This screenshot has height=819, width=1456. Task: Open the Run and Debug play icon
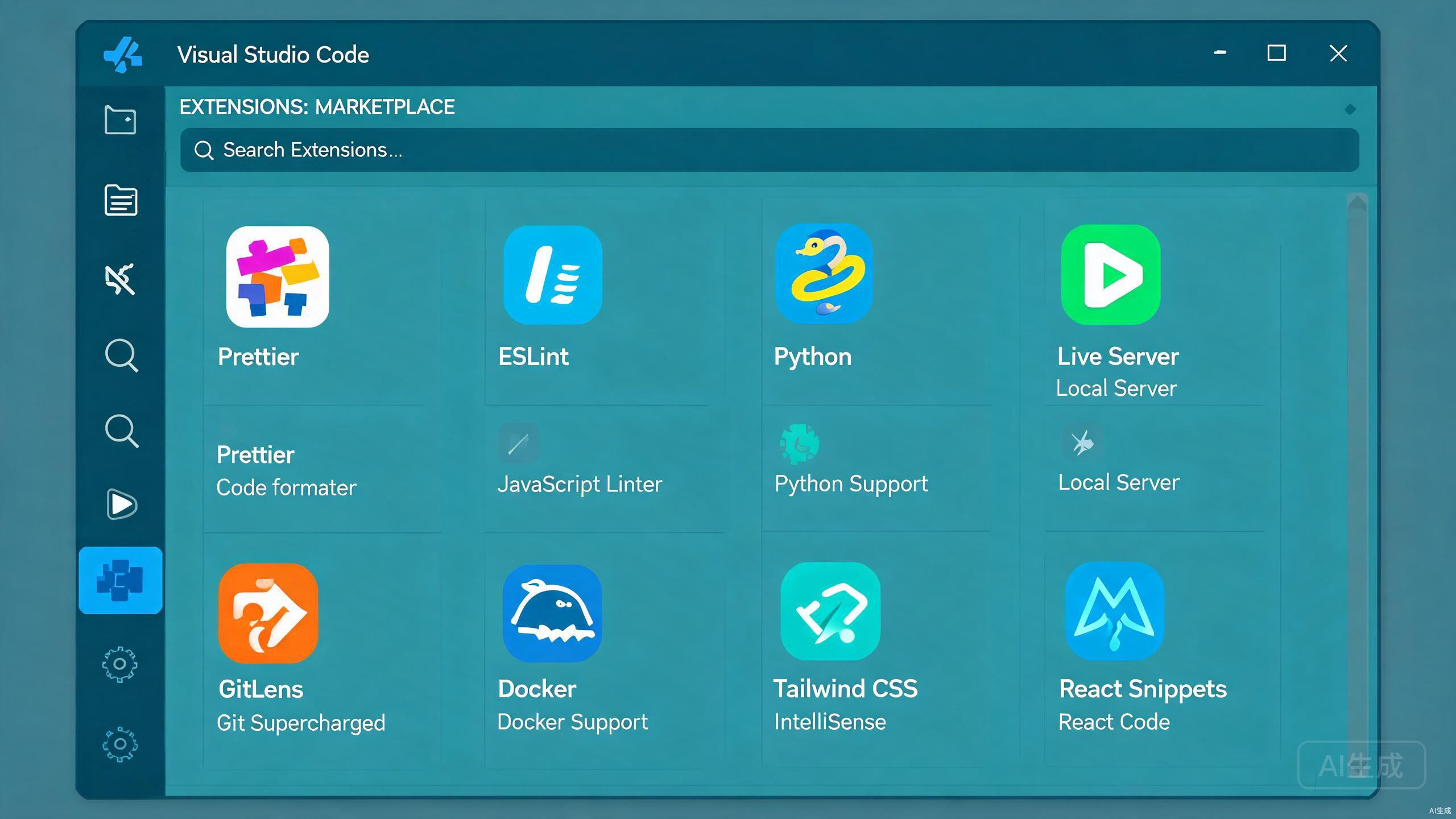pyautogui.click(x=121, y=504)
